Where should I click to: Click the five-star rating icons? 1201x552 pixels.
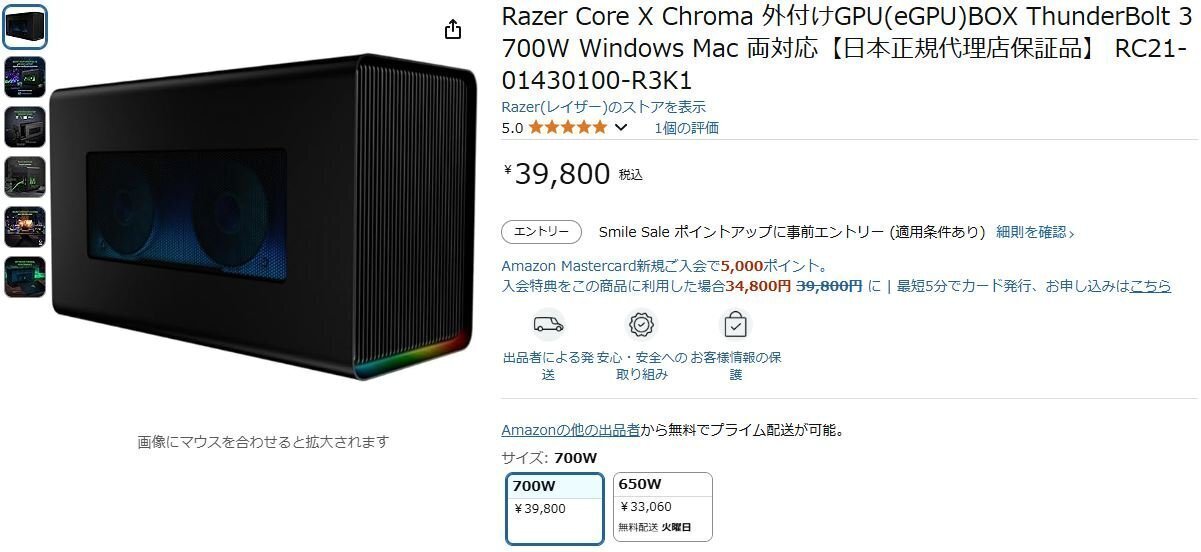point(567,127)
